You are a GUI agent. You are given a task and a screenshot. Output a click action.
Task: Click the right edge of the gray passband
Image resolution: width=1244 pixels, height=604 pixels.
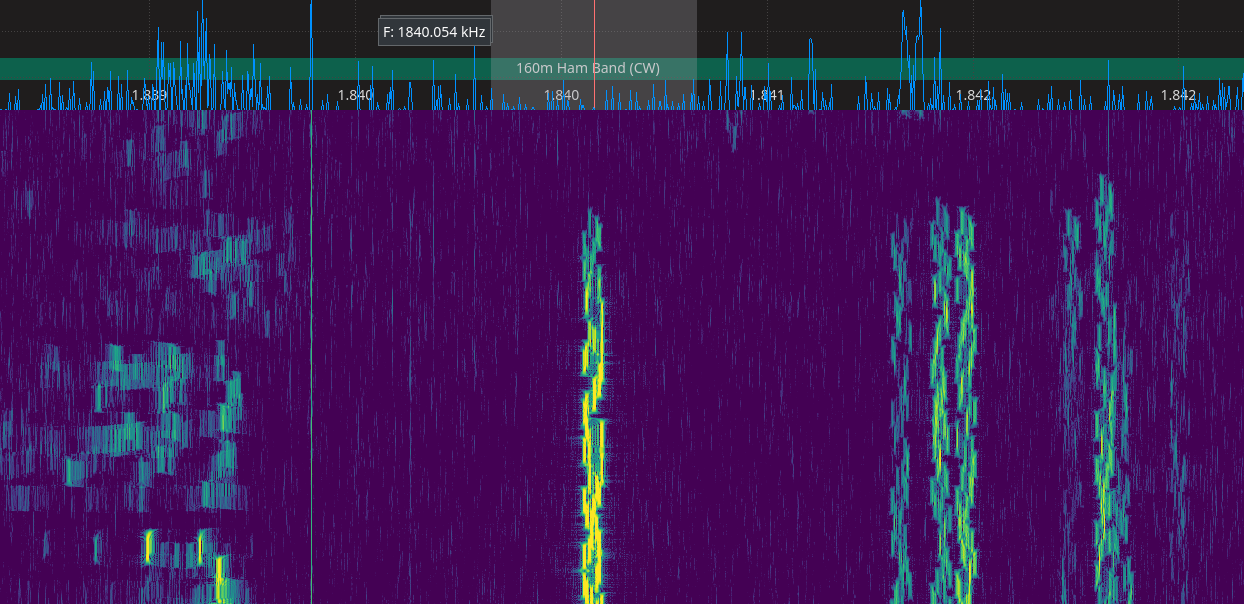click(696, 40)
